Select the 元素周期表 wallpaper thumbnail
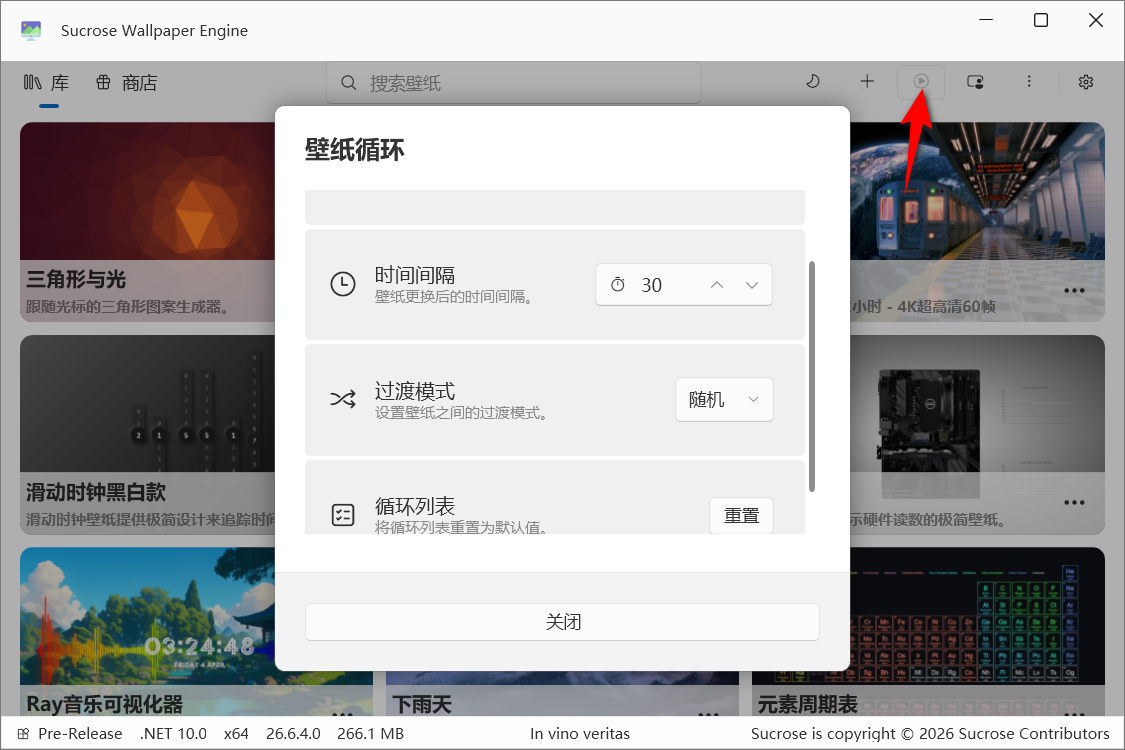 click(977, 616)
